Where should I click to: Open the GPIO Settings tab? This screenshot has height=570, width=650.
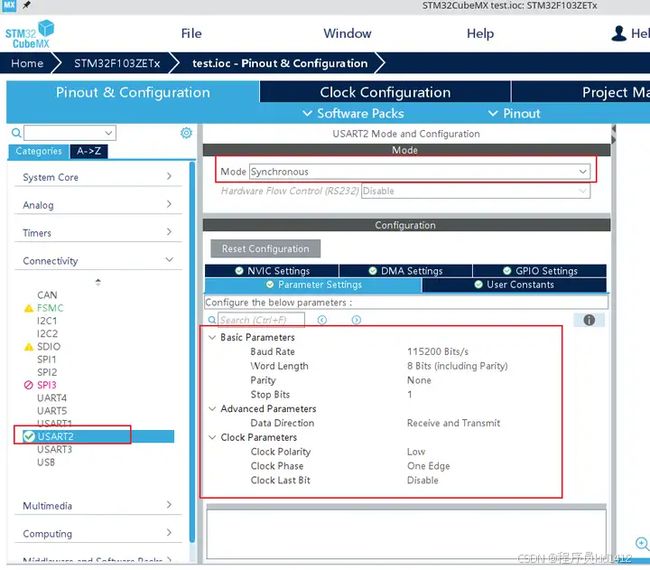click(539, 271)
